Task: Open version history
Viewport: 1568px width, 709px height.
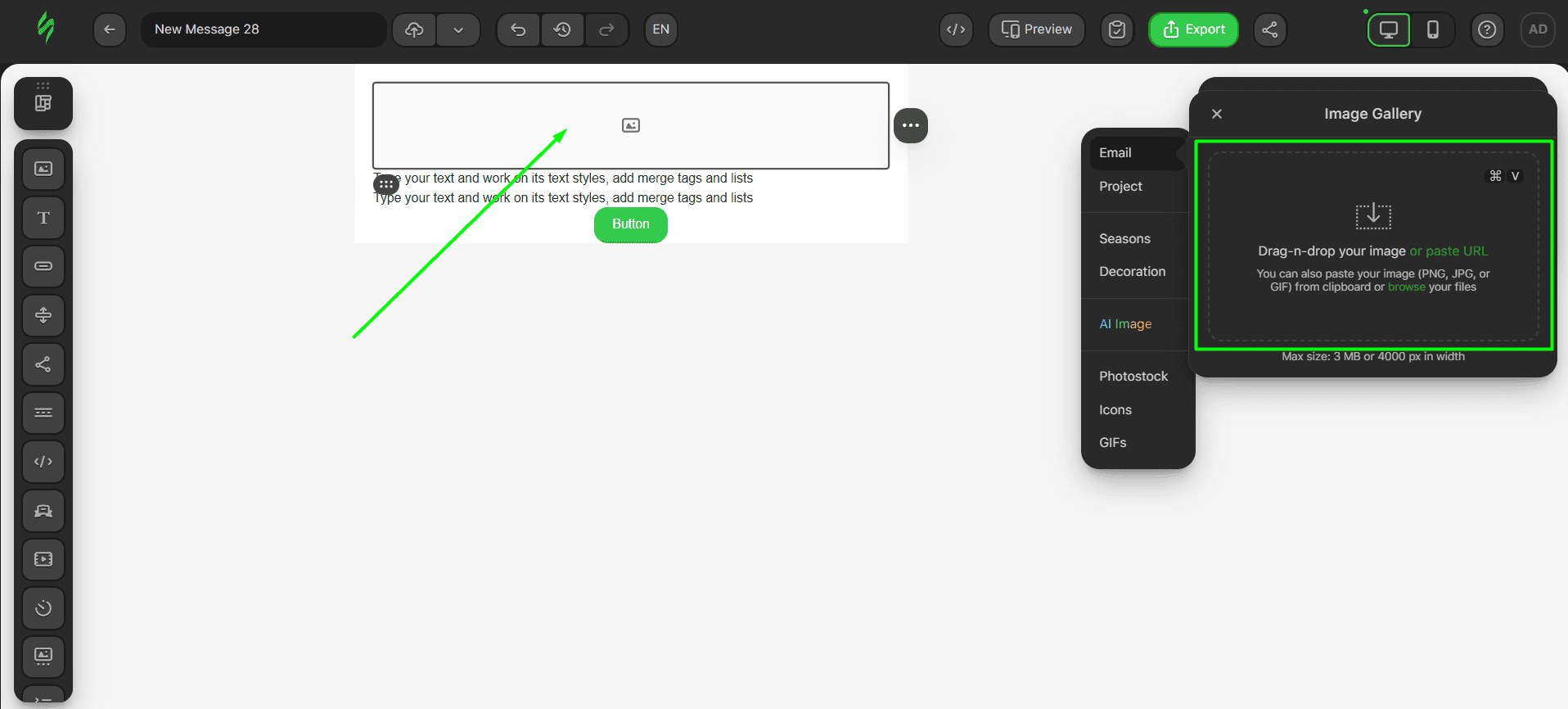Action: coord(562,29)
